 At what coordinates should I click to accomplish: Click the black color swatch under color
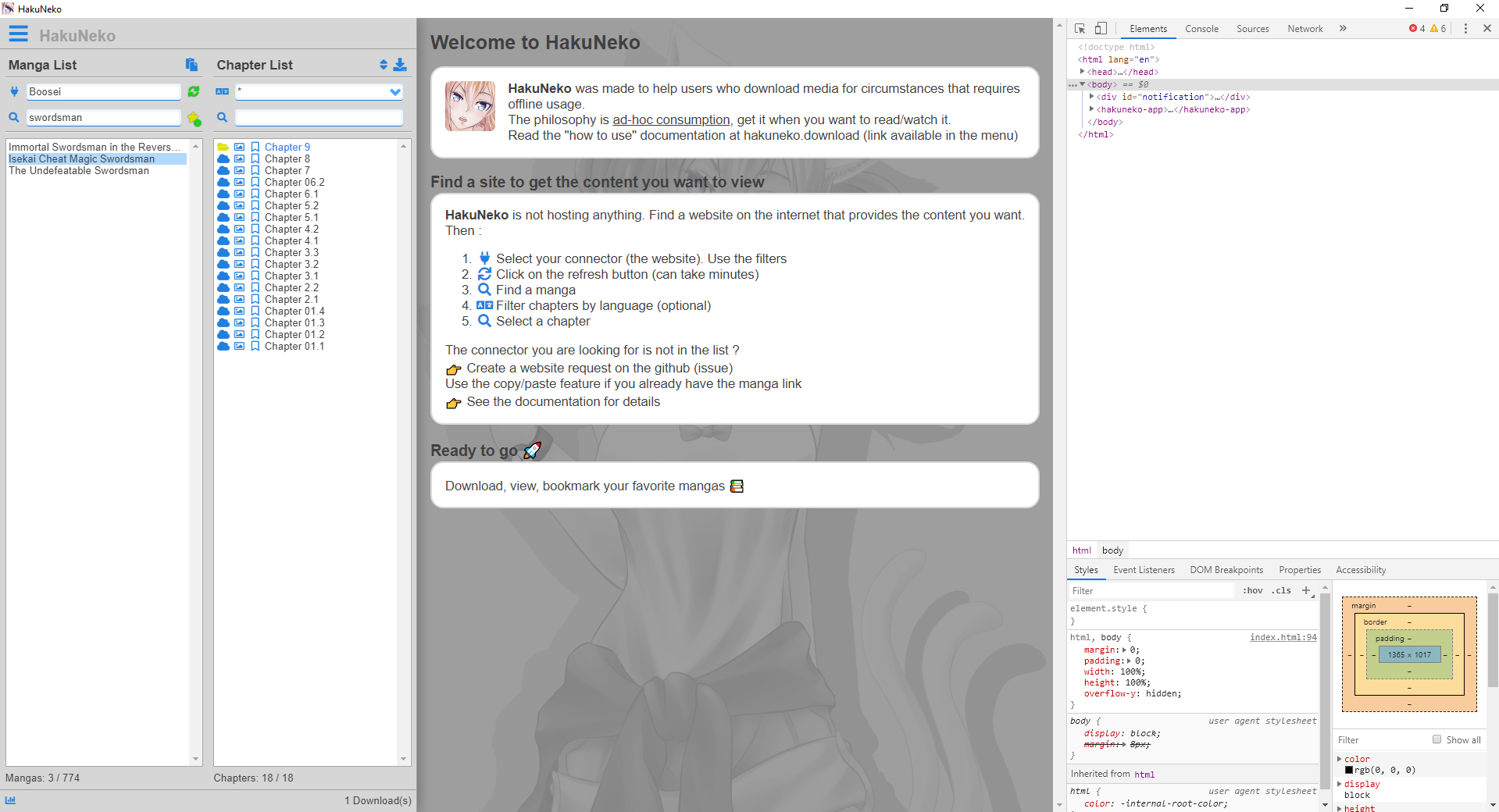coord(1350,770)
